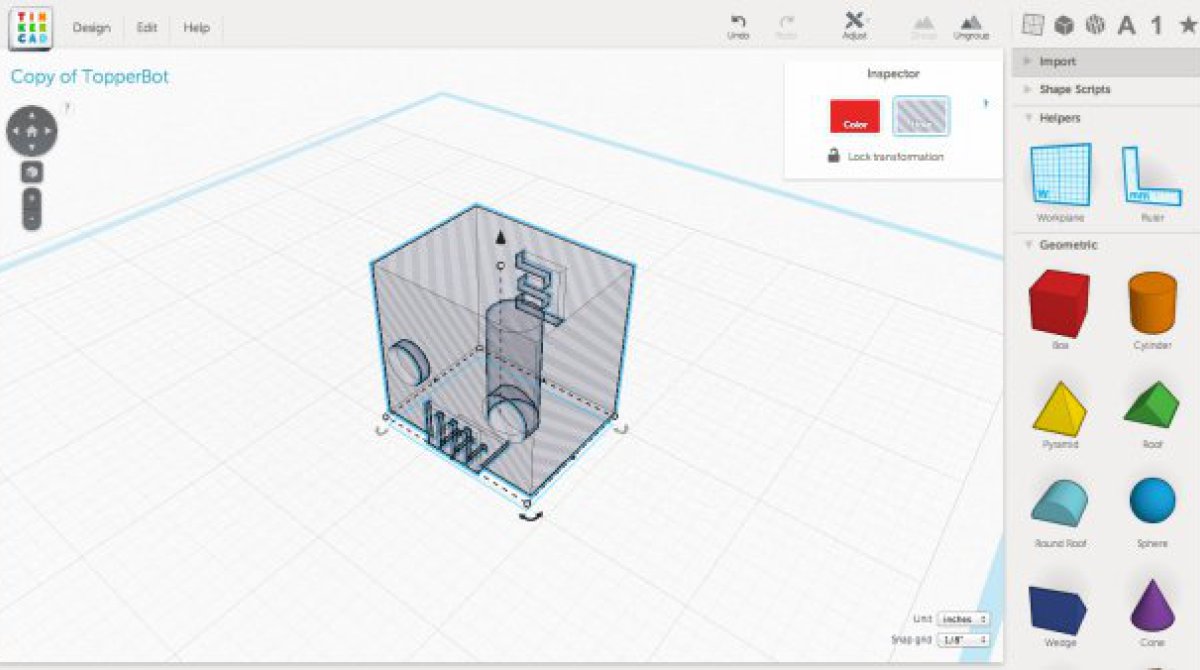Click the red Color swatch in Inspector
The width and height of the screenshot is (1200, 670).
coord(855,116)
